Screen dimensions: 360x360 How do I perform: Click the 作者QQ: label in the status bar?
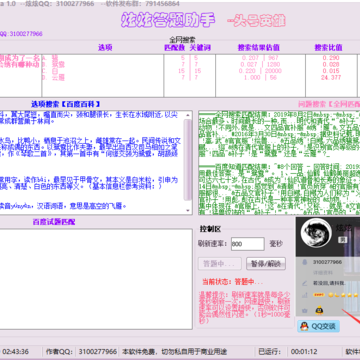[60, 352]
